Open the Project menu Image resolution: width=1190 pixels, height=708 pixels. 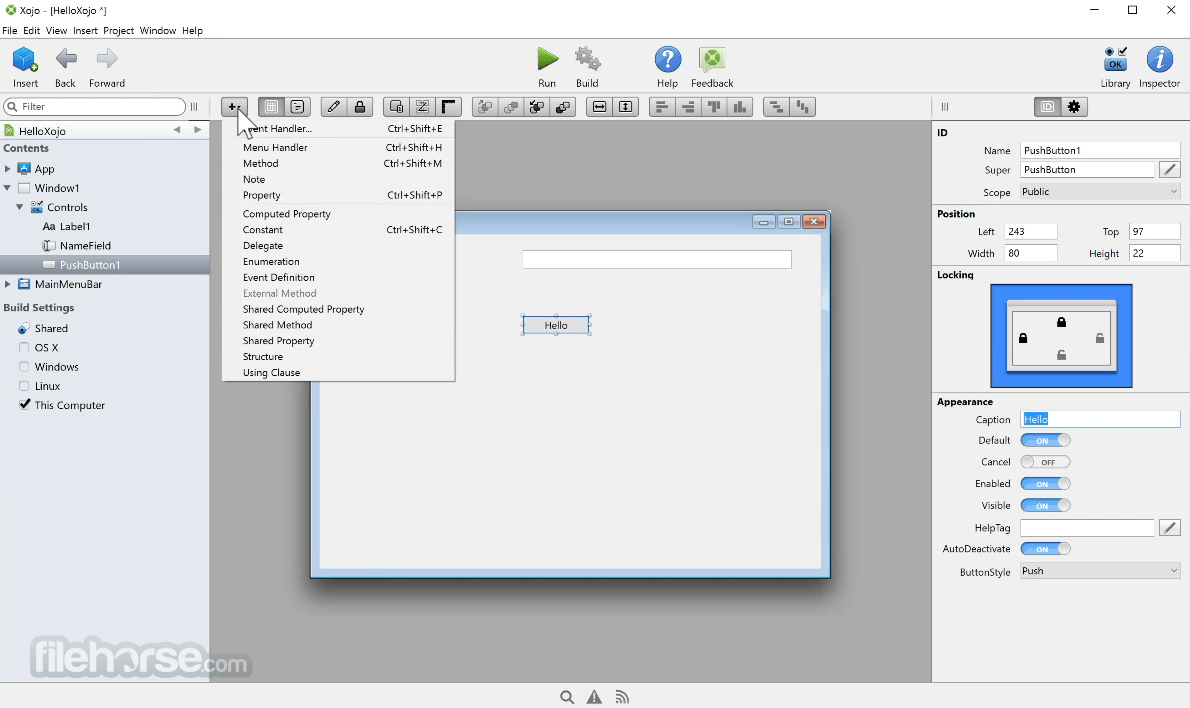(x=118, y=30)
